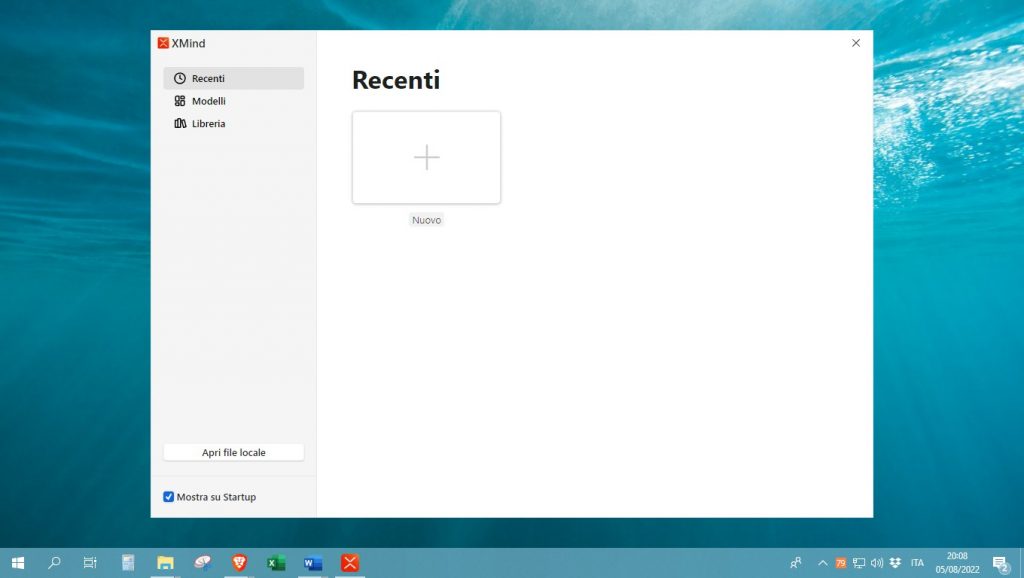Expand hidden system tray icons chevron
This screenshot has height=578, width=1024.
tap(822, 563)
